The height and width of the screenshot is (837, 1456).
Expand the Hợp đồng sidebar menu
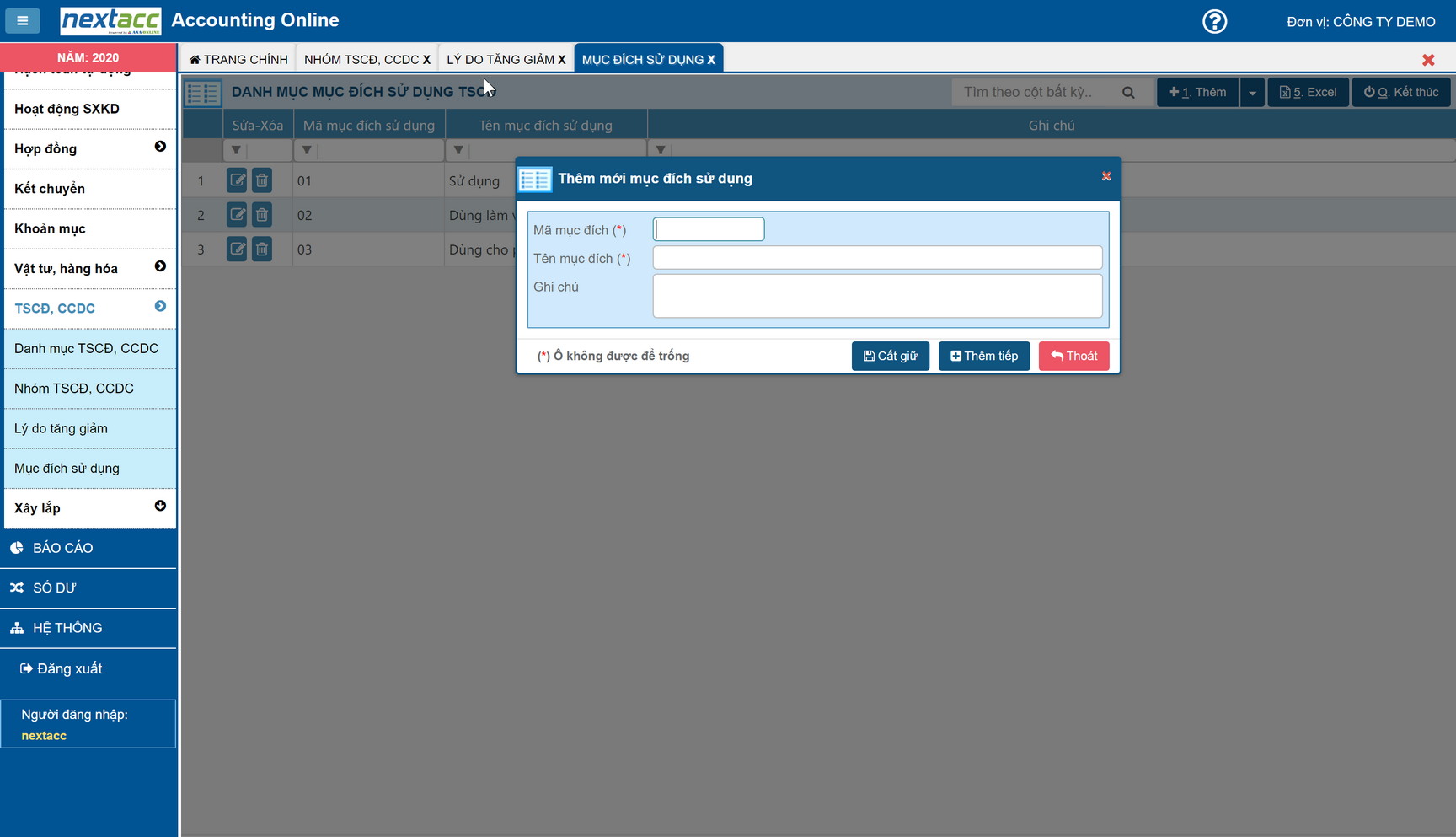[x=160, y=147]
